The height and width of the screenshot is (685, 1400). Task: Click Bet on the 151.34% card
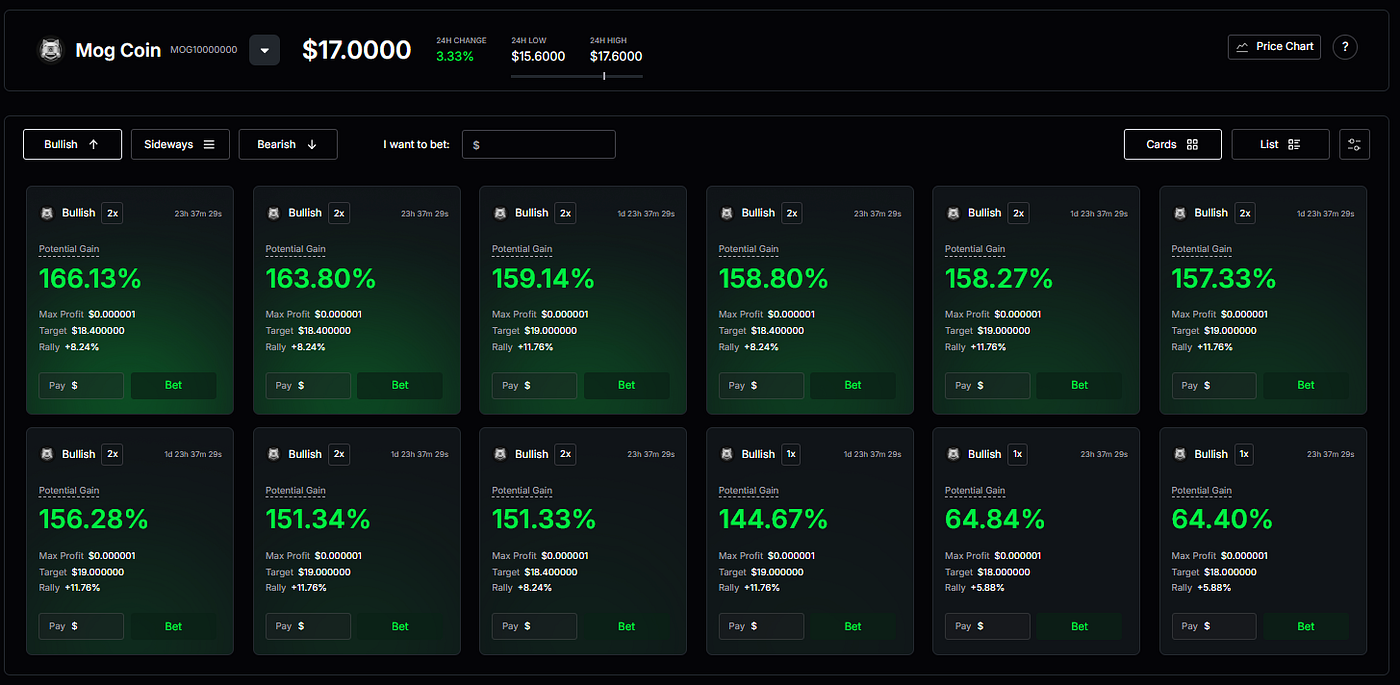400,626
